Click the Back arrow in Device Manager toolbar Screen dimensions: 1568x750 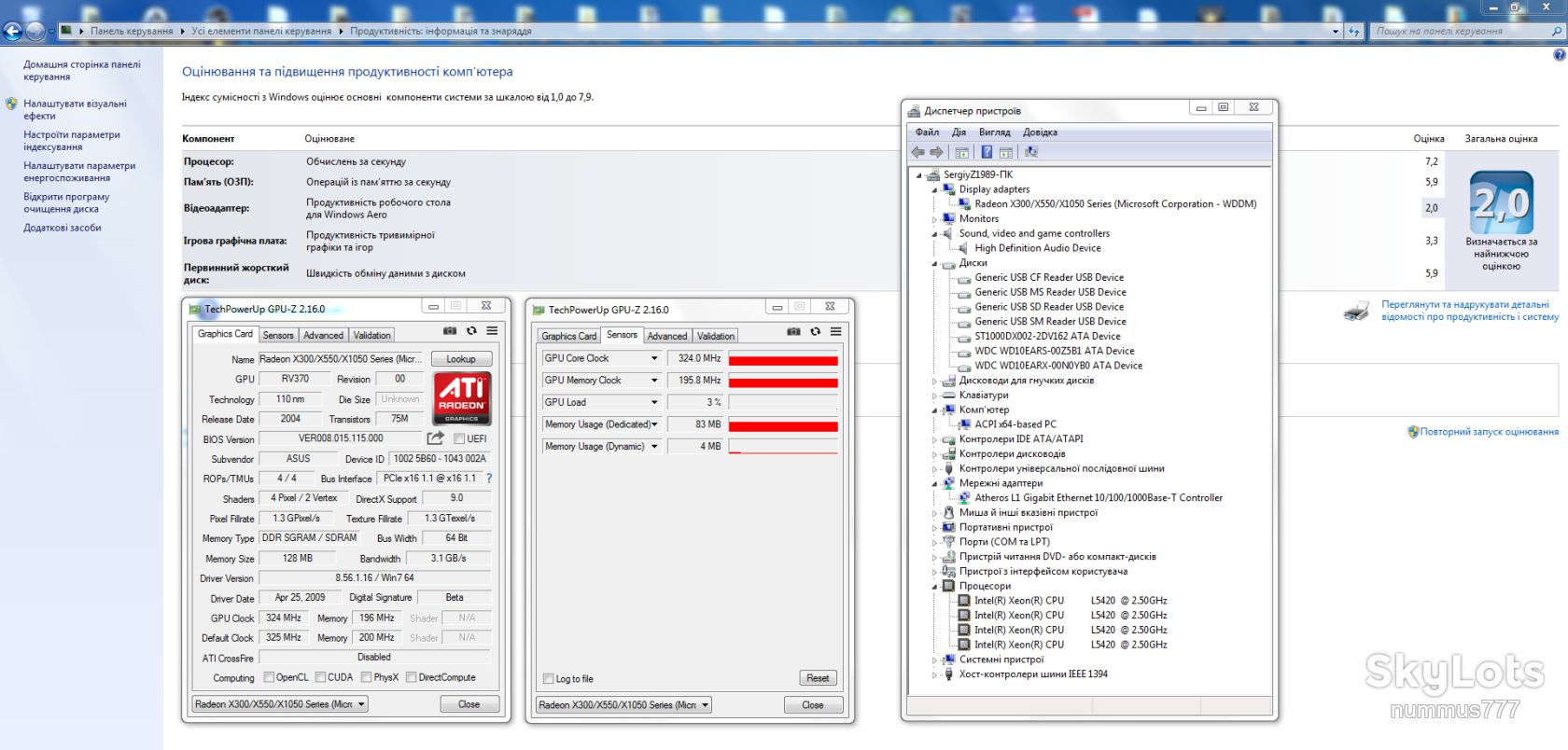click(x=918, y=152)
